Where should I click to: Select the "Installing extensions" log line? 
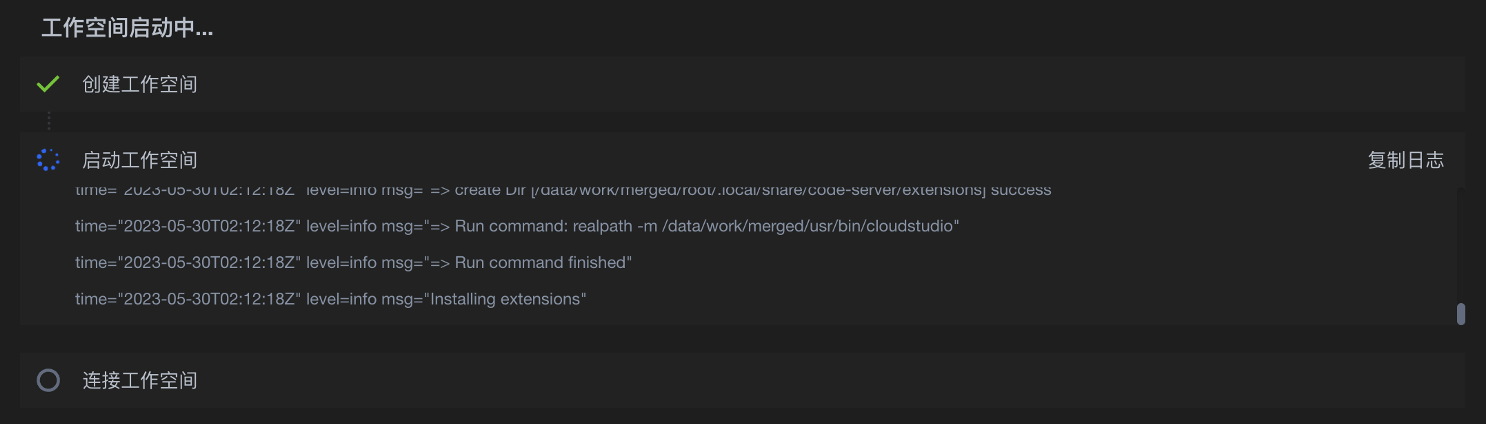point(330,299)
